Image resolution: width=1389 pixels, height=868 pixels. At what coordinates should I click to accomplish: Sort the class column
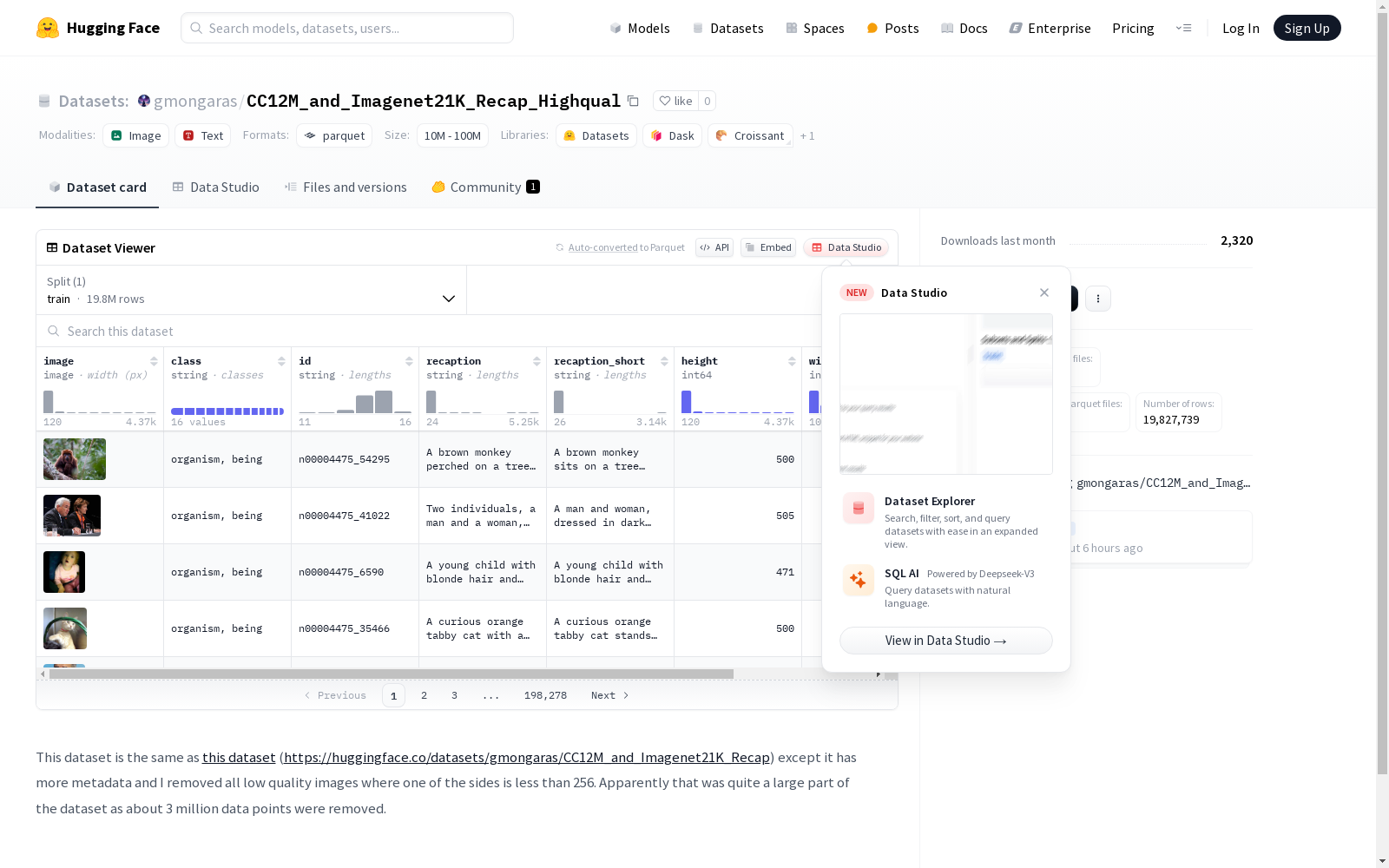pyautogui.click(x=281, y=361)
